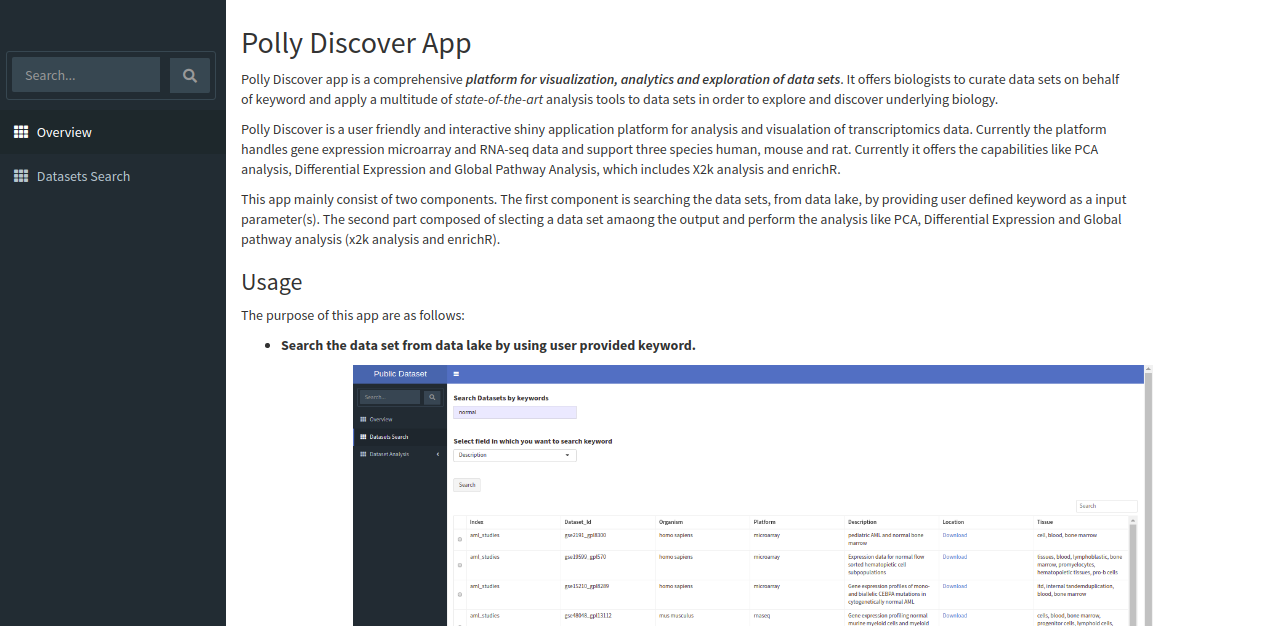Click the 'Polly Discover App' heading

click(x=356, y=43)
